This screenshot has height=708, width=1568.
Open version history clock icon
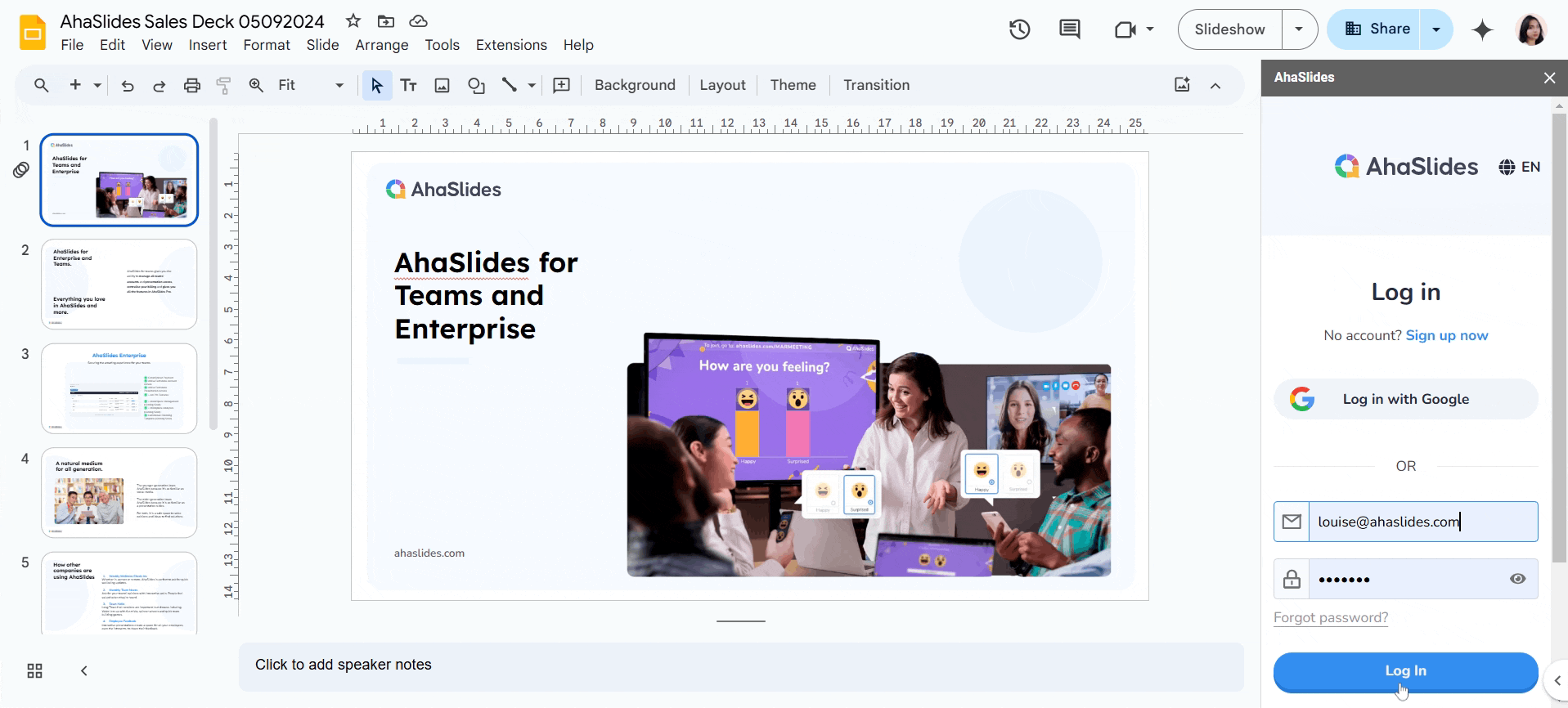click(x=1019, y=30)
